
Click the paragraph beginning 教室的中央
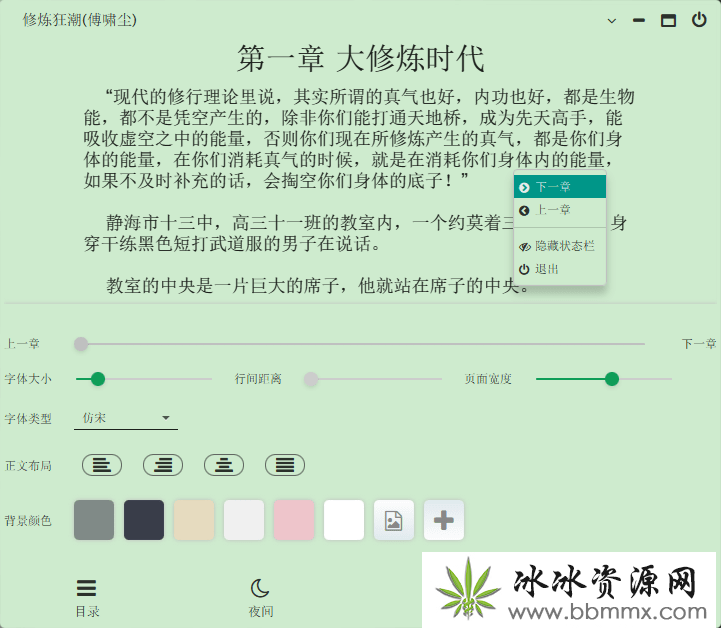317,285
